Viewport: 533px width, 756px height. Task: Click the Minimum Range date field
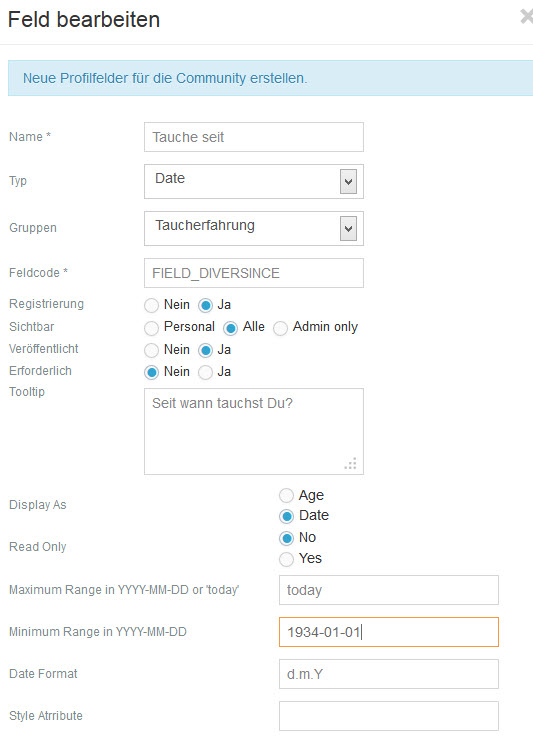pyautogui.click(x=389, y=632)
